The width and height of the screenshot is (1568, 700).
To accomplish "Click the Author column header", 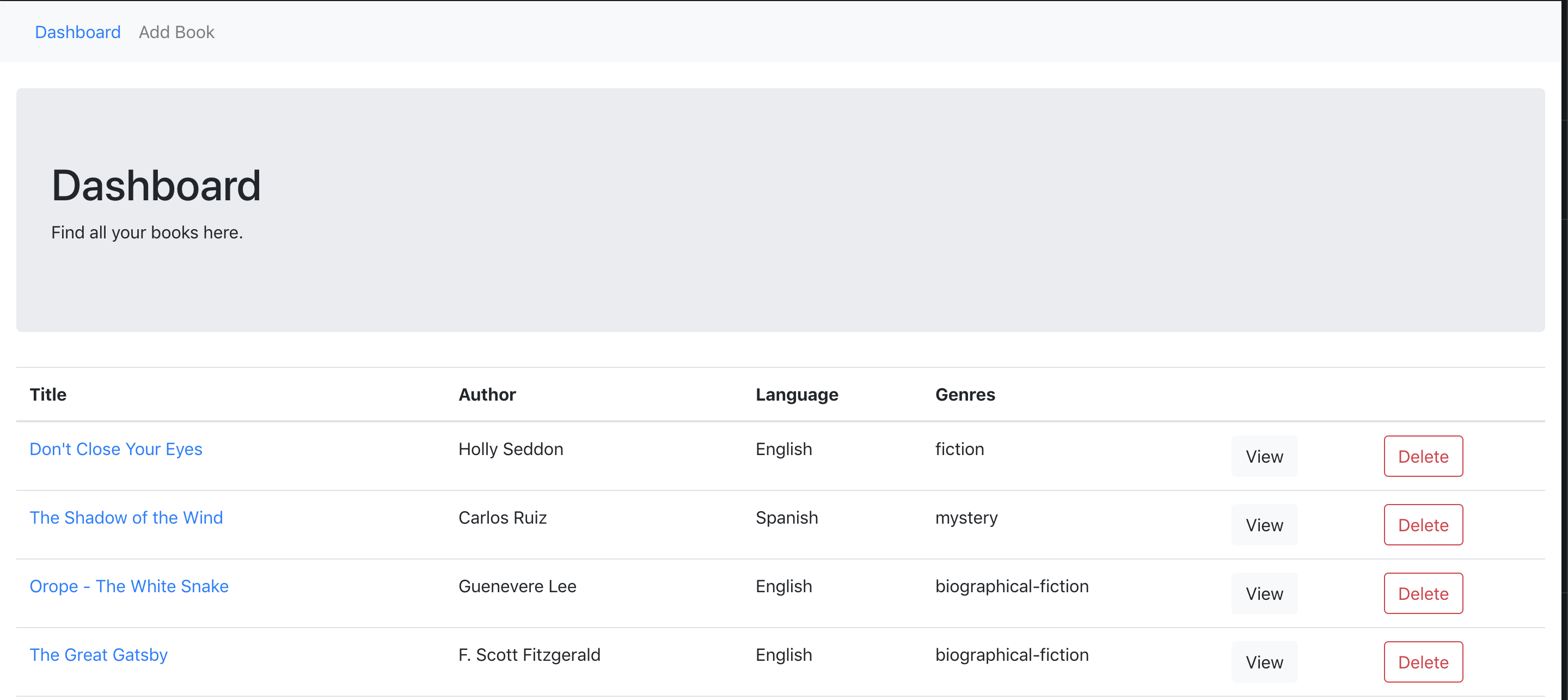I will click(x=486, y=395).
